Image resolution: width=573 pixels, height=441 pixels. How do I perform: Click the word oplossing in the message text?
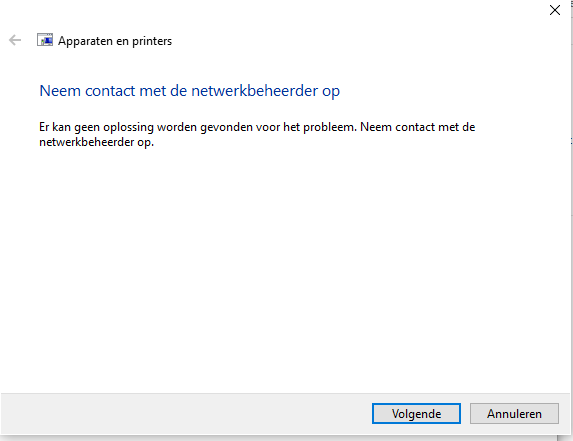[128, 128]
